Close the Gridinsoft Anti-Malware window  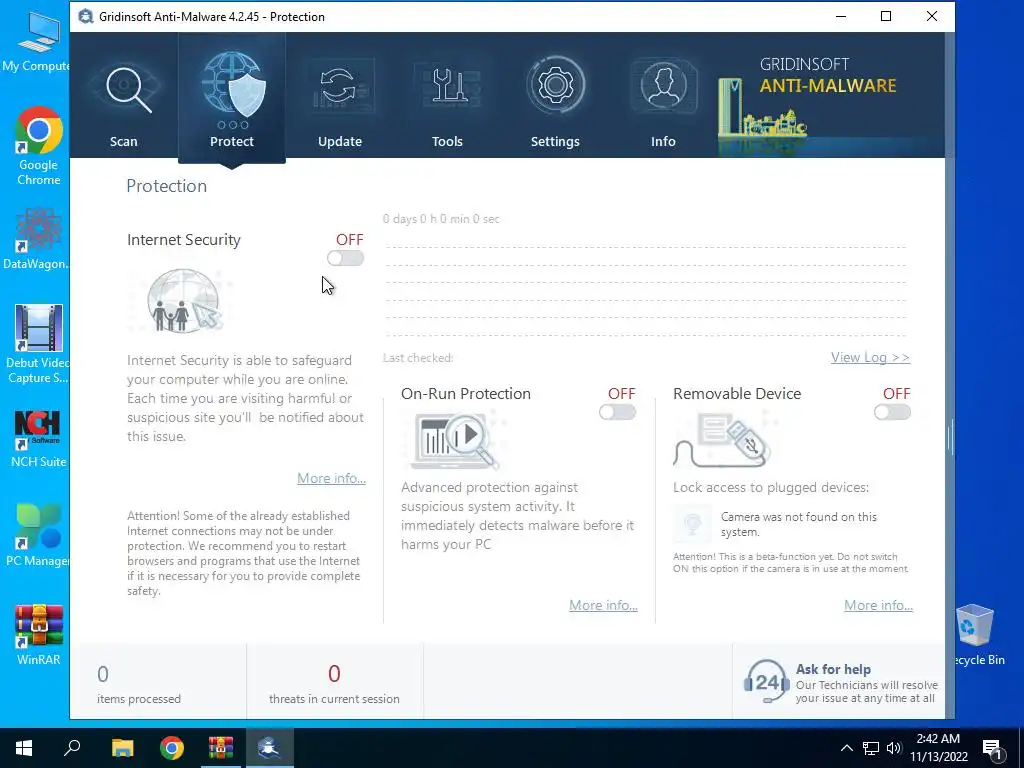[x=932, y=16]
